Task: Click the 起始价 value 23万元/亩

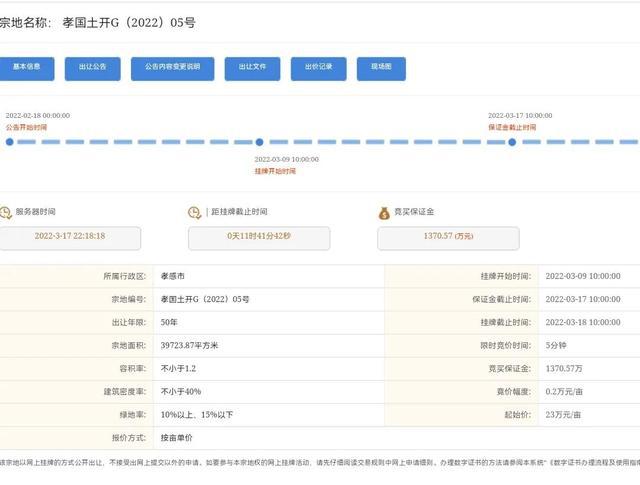Action: pyautogui.click(x=564, y=414)
